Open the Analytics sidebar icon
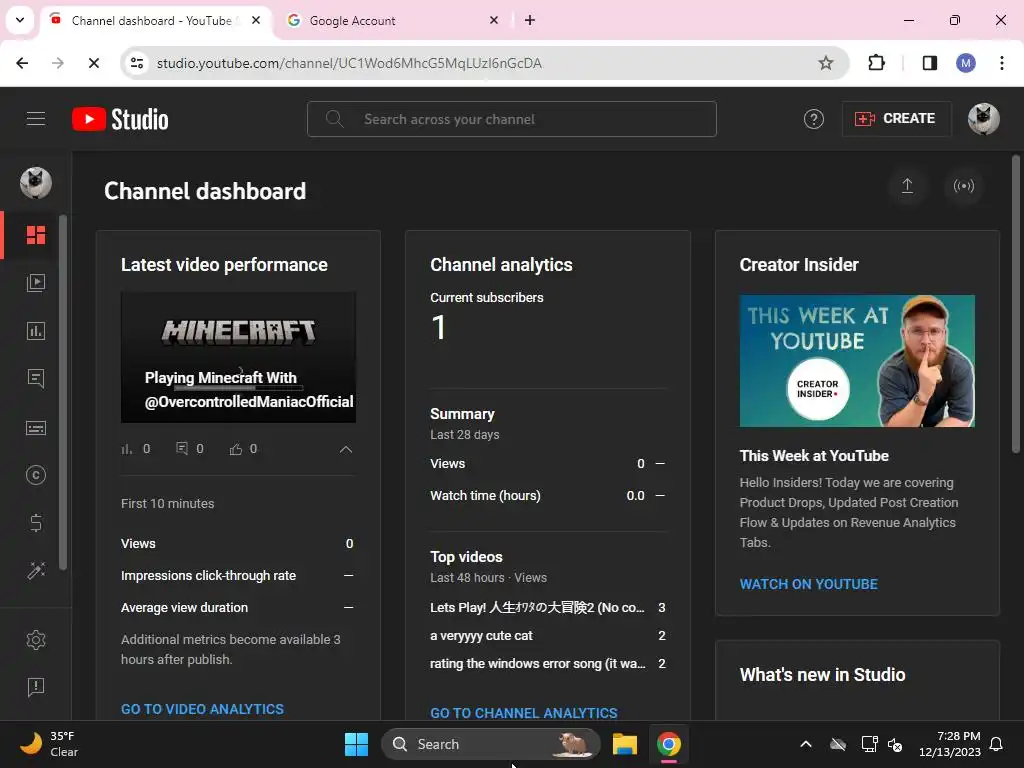The image size is (1024, 768). click(36, 331)
